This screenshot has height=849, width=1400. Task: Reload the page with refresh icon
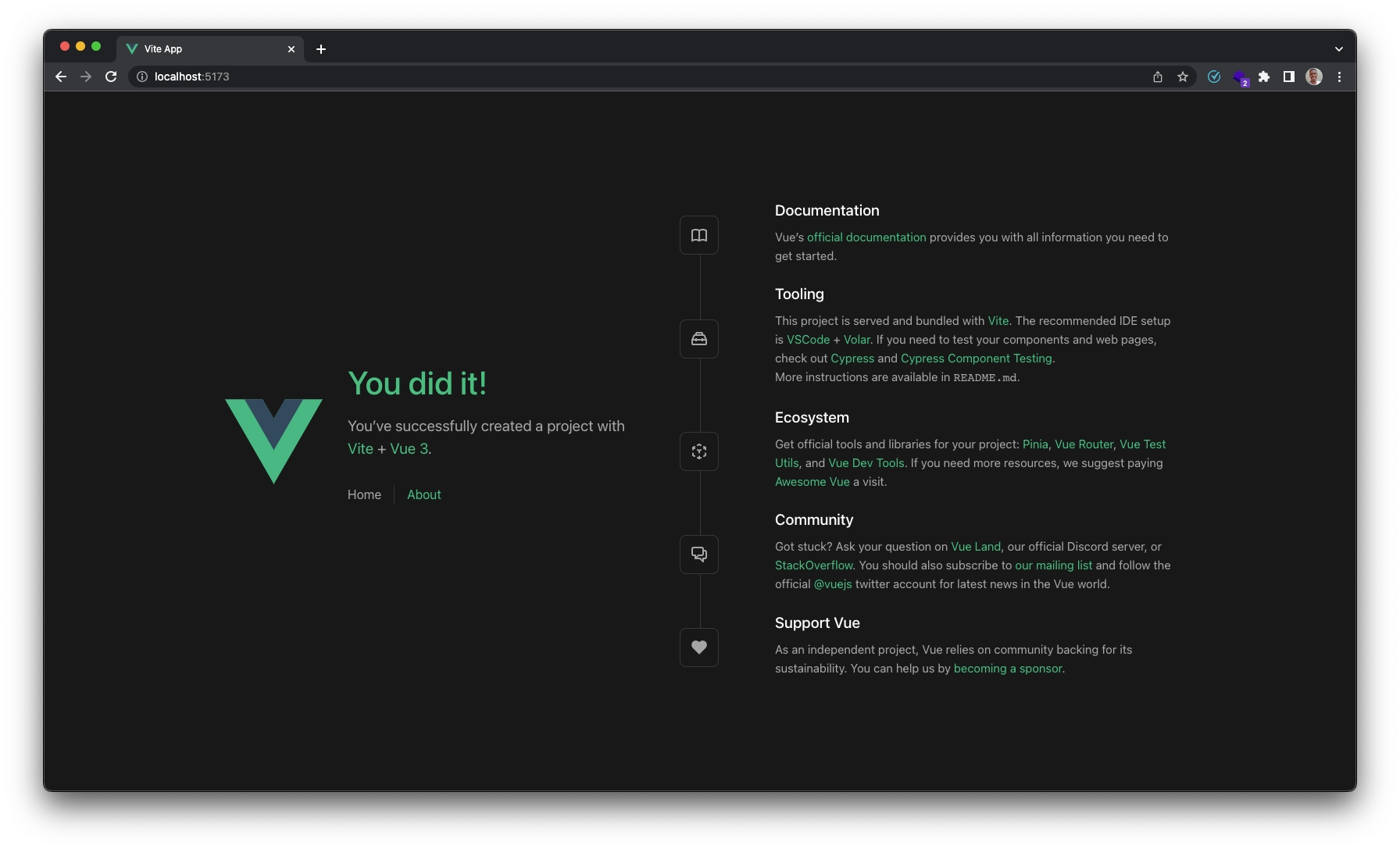[x=111, y=77]
